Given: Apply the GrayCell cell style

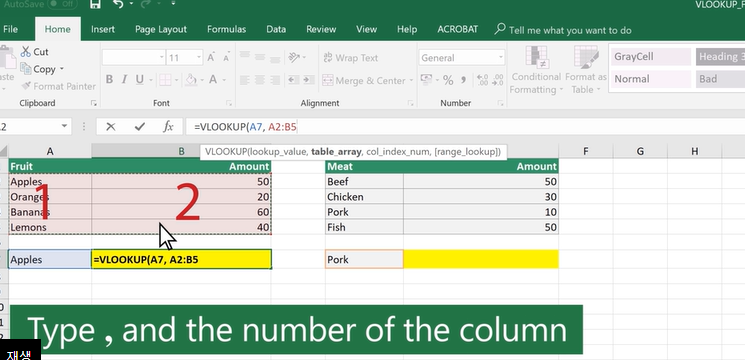Looking at the screenshot, I should click(x=650, y=57).
